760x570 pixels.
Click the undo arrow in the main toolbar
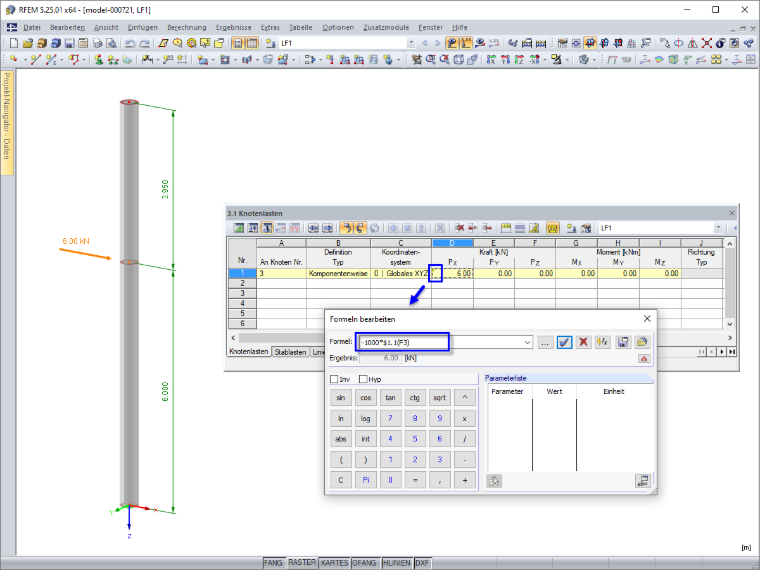(129, 43)
